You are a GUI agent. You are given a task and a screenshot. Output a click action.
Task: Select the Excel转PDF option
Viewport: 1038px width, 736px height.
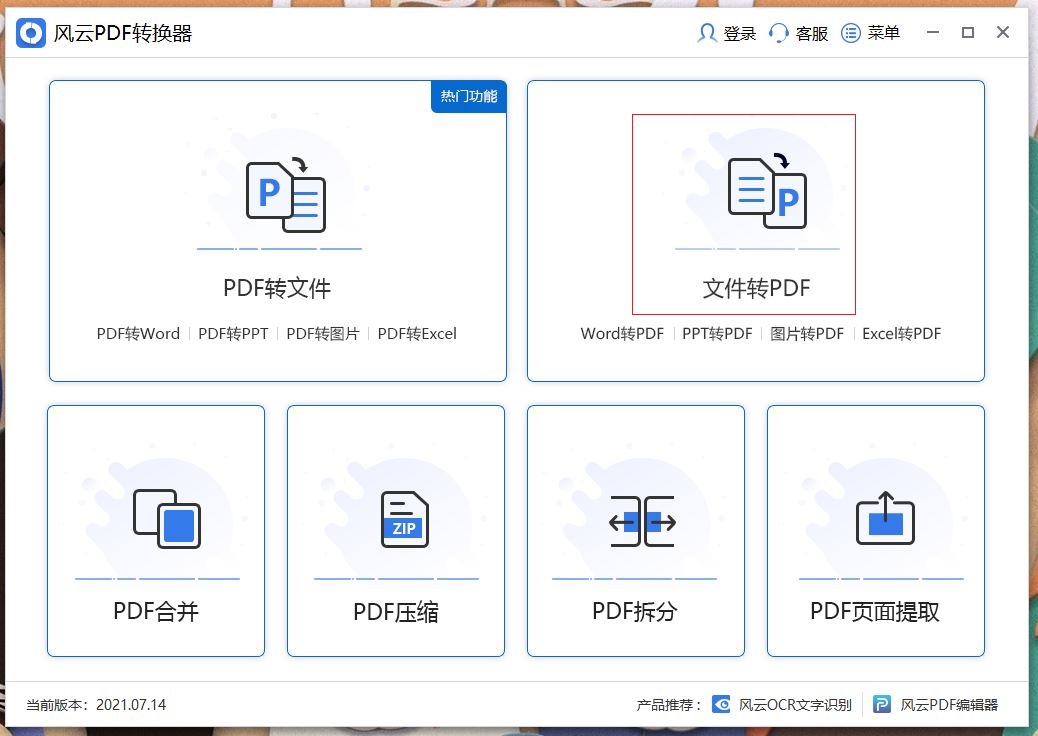click(x=900, y=333)
